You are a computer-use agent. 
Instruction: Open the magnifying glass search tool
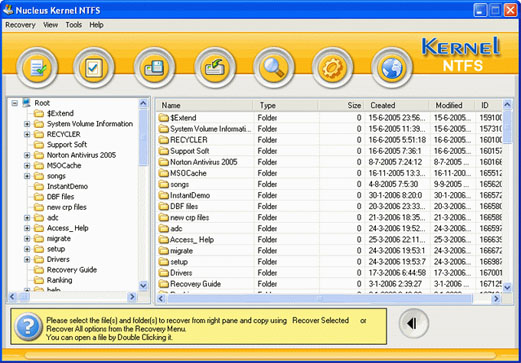point(274,68)
